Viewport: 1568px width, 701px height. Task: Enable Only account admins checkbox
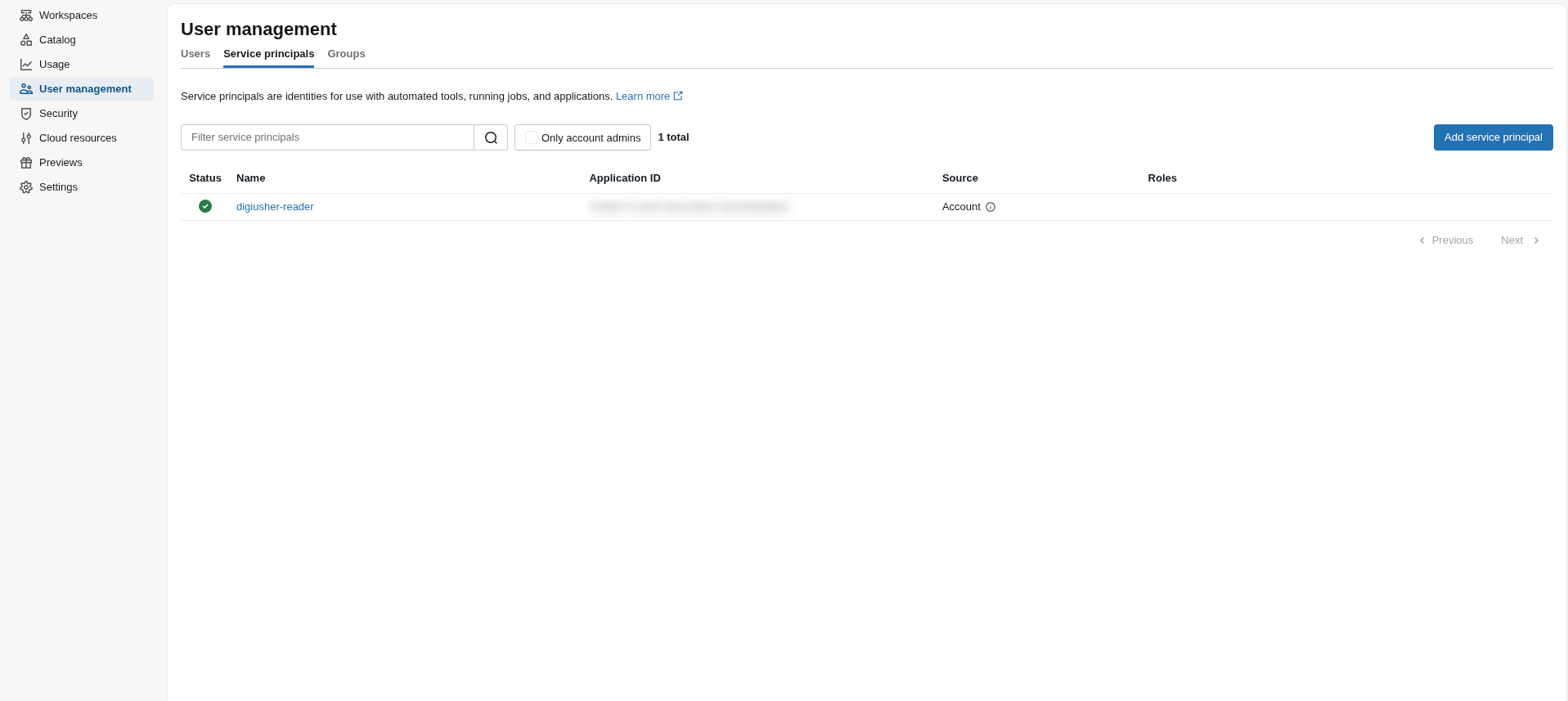[532, 137]
